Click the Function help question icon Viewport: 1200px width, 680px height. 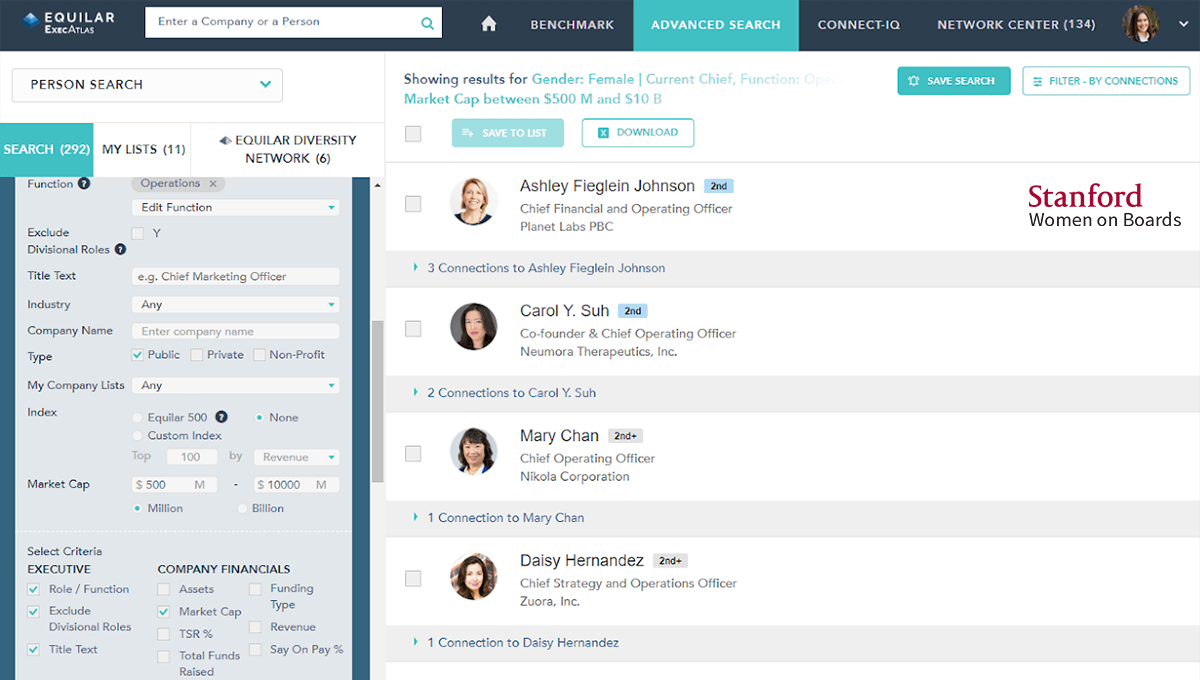84,184
